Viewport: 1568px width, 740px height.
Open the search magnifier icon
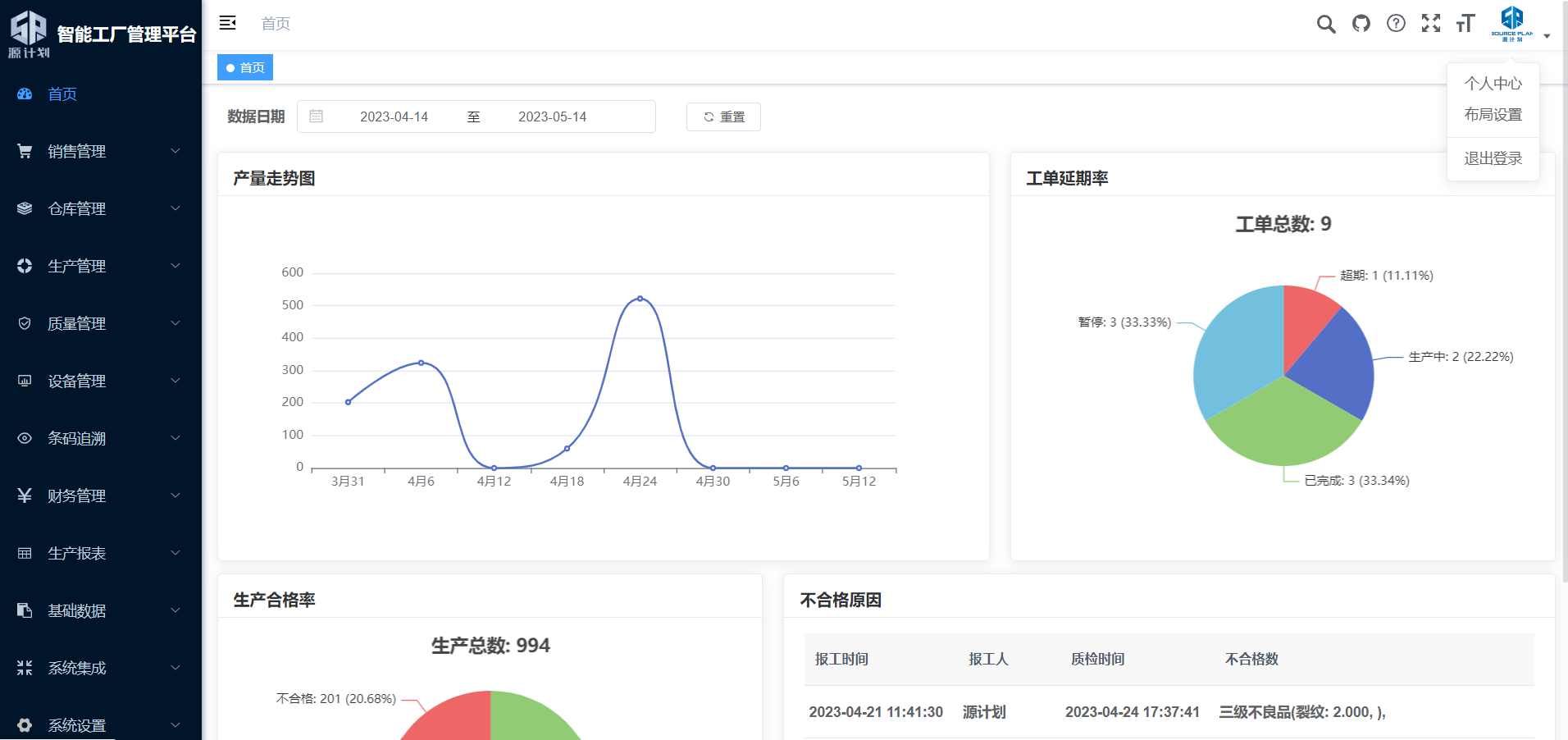coord(1325,24)
